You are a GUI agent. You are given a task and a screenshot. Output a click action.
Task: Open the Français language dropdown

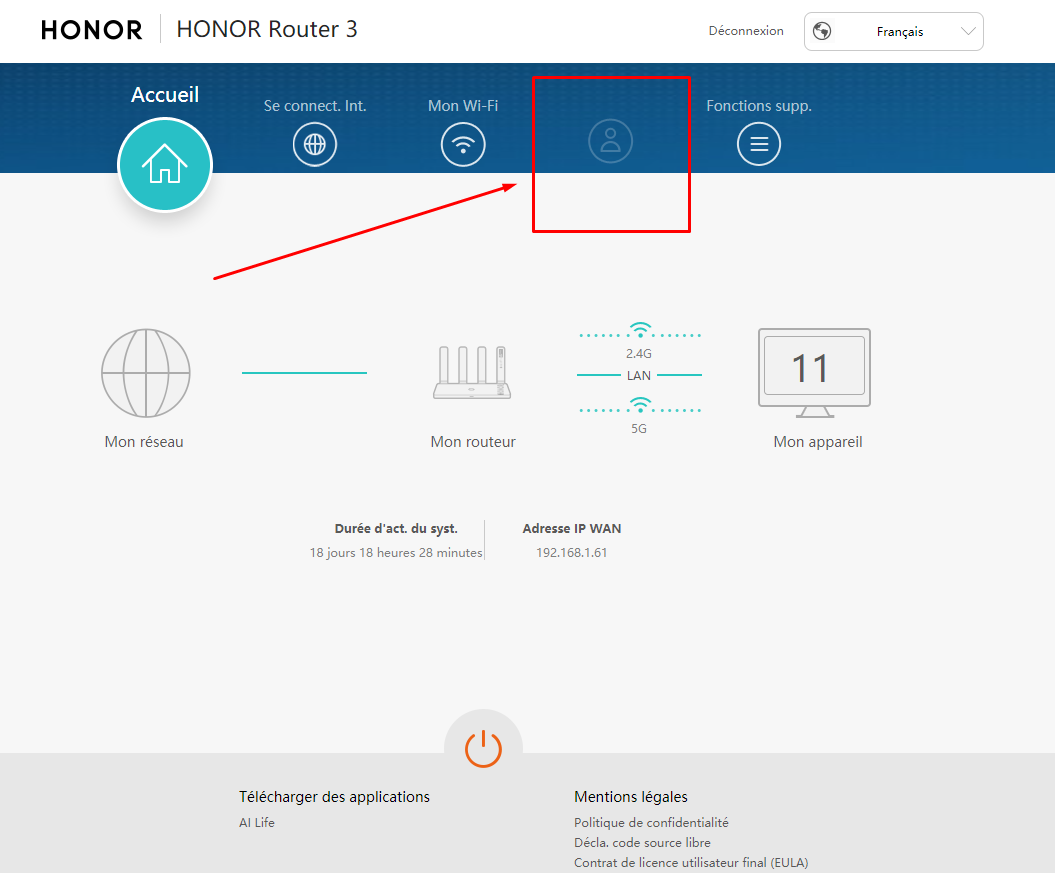[893, 32]
